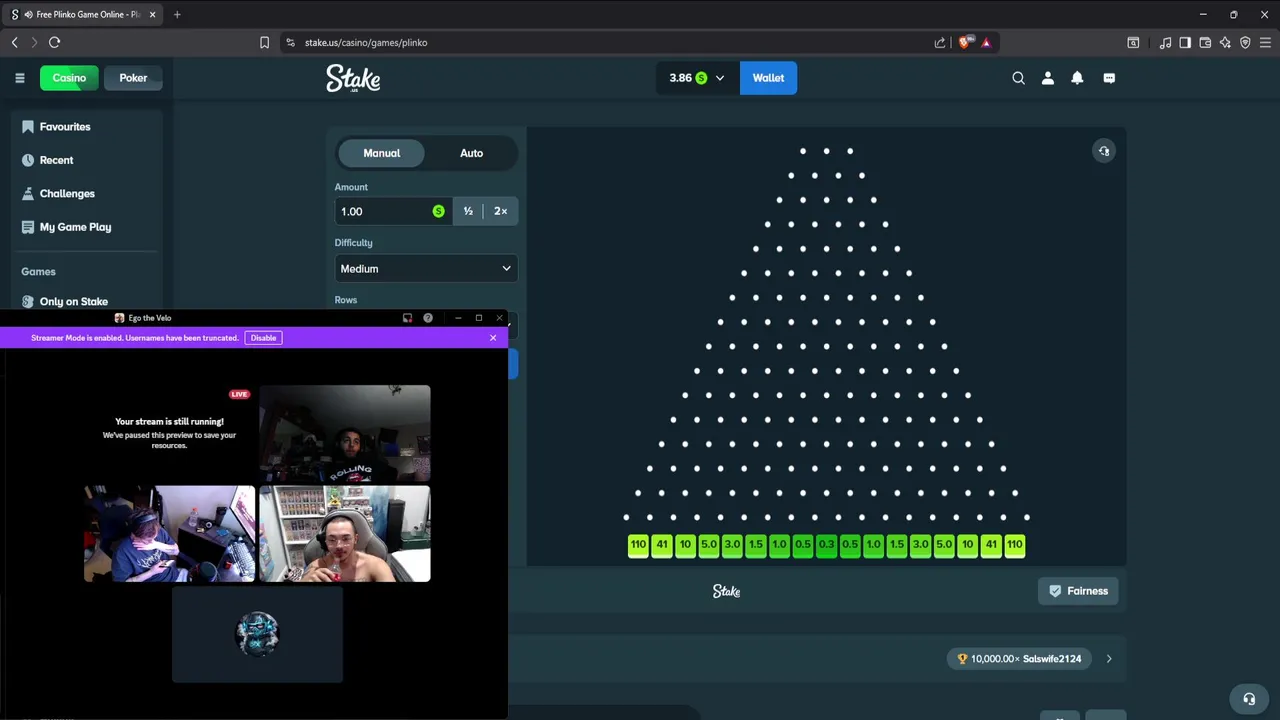Screen dimensions: 1280x720
Task: Toggle the browser sidebar panel icon
Action: [x=1185, y=42]
